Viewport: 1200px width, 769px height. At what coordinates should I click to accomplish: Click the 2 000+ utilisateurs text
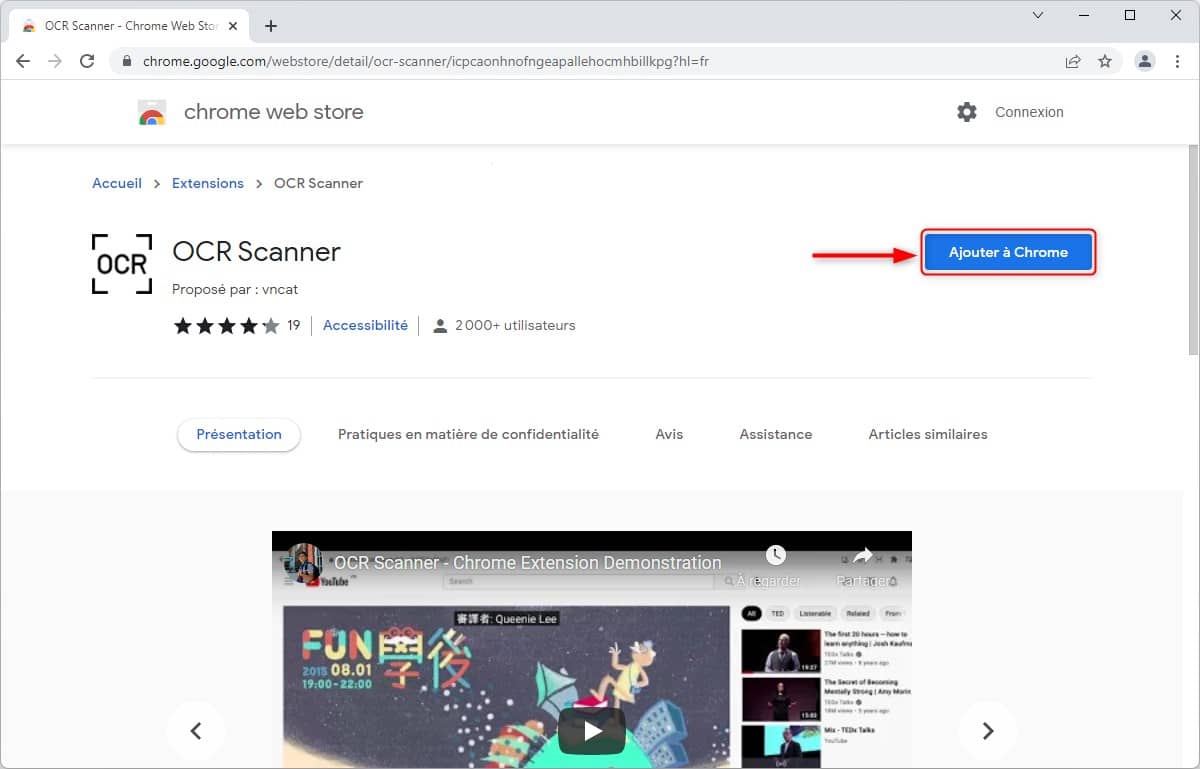point(515,325)
